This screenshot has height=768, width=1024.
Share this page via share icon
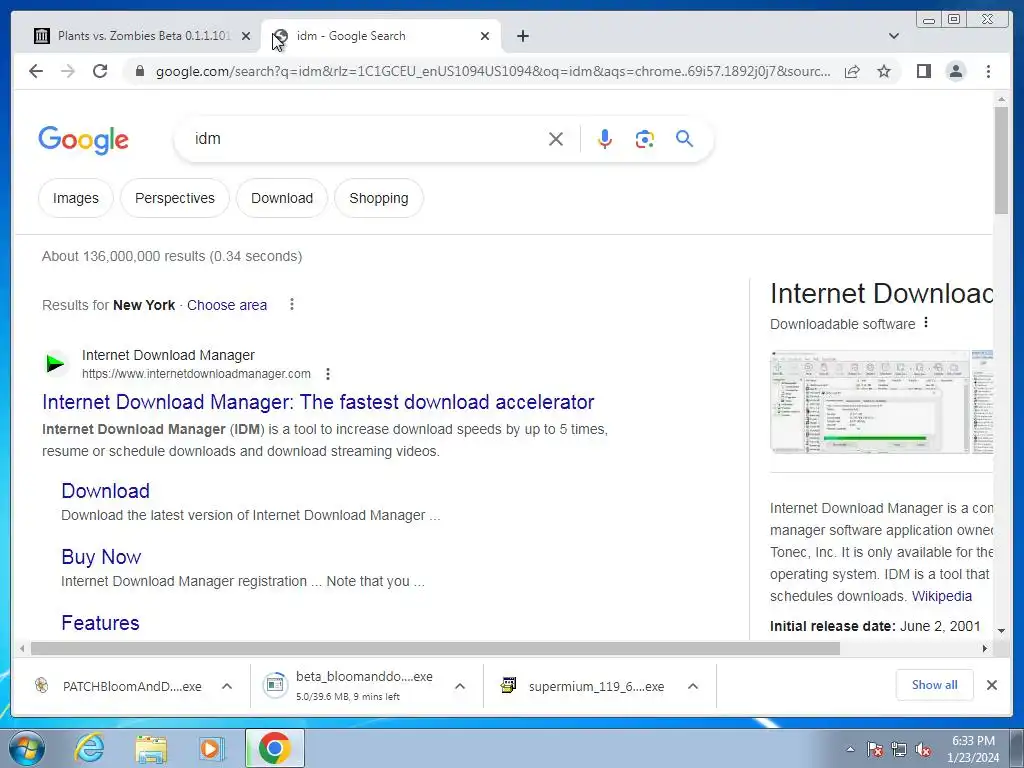click(852, 71)
